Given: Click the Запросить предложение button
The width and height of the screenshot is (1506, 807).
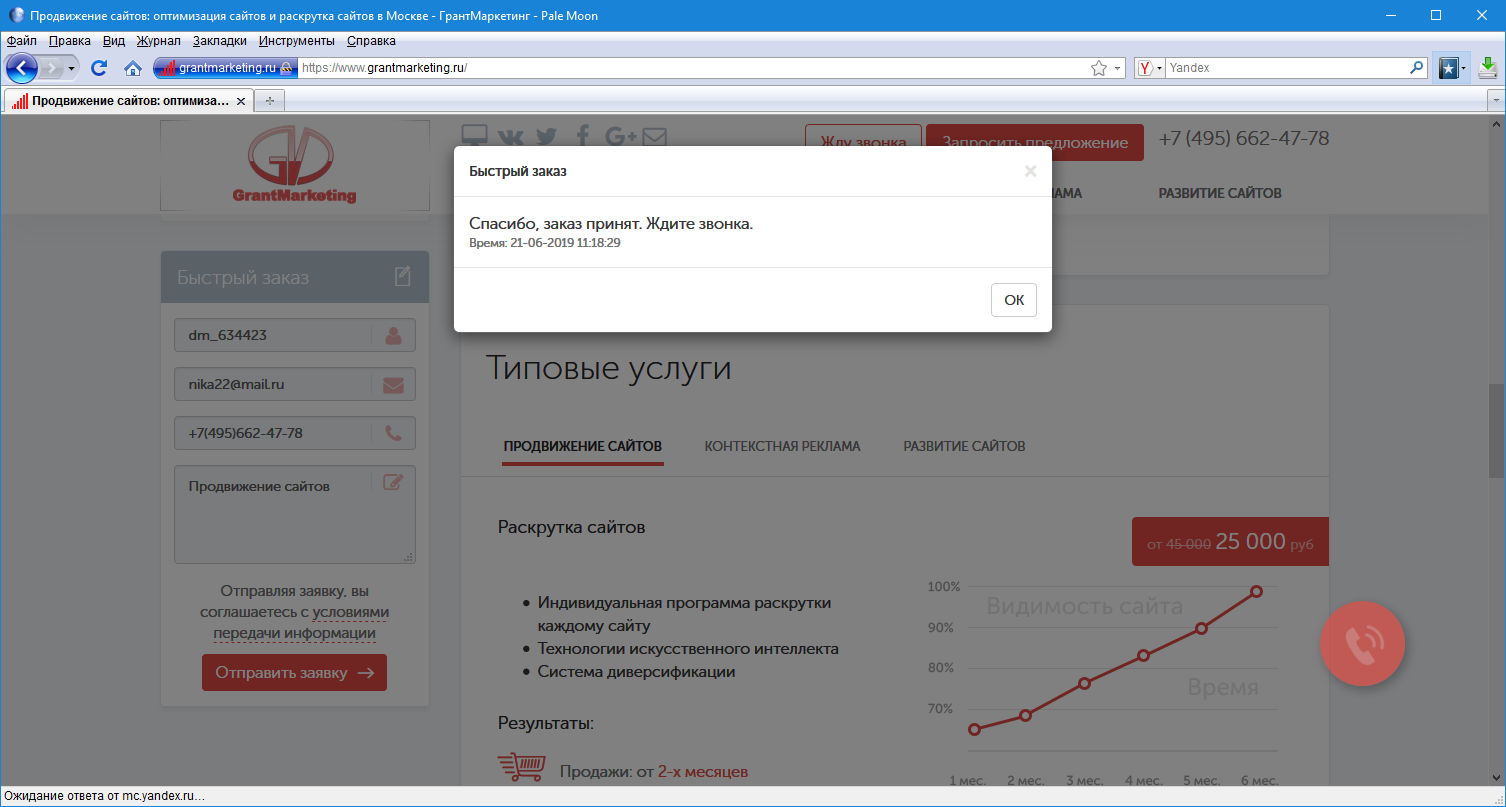Looking at the screenshot, I should [1035, 142].
